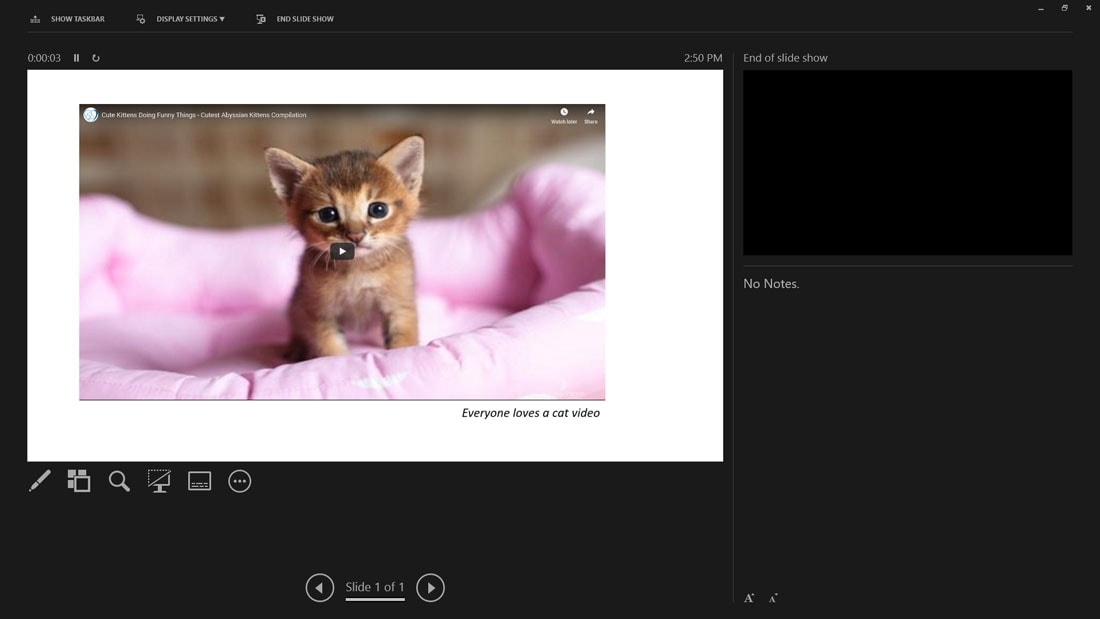The width and height of the screenshot is (1100, 619).
Task: Pause the presentation timer
Action: (76, 58)
